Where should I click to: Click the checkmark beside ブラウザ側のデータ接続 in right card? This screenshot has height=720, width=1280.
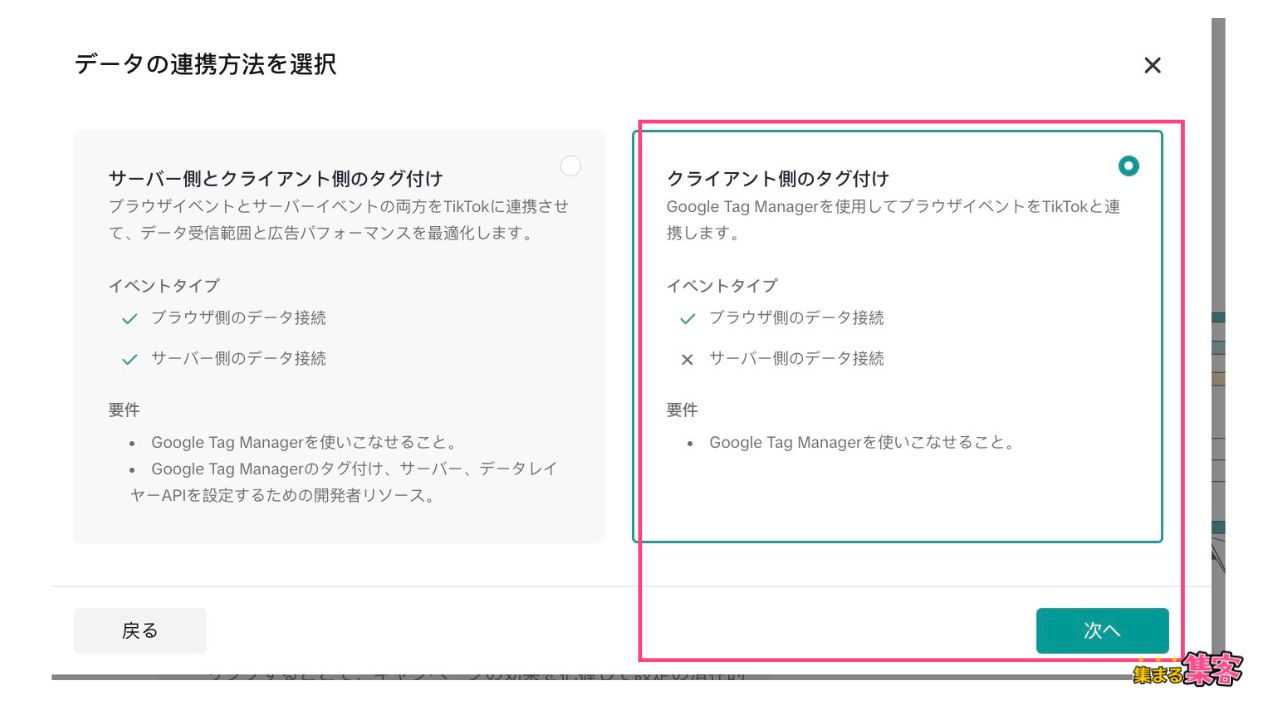coord(687,319)
